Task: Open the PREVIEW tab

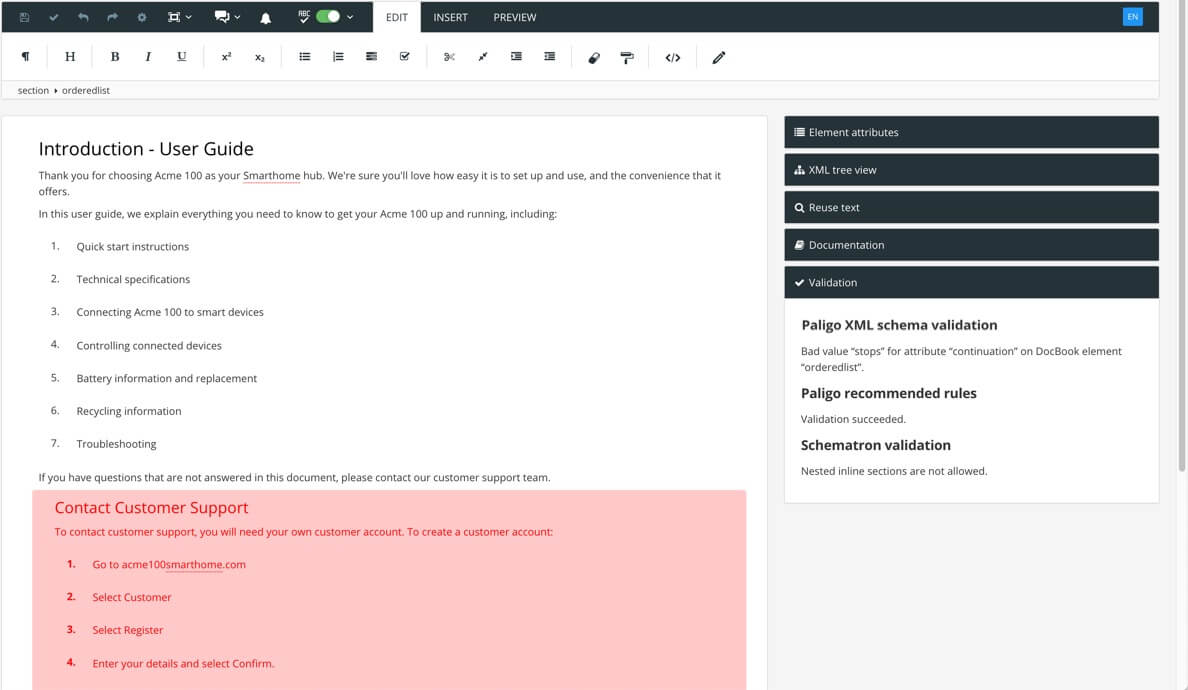Action: point(514,17)
